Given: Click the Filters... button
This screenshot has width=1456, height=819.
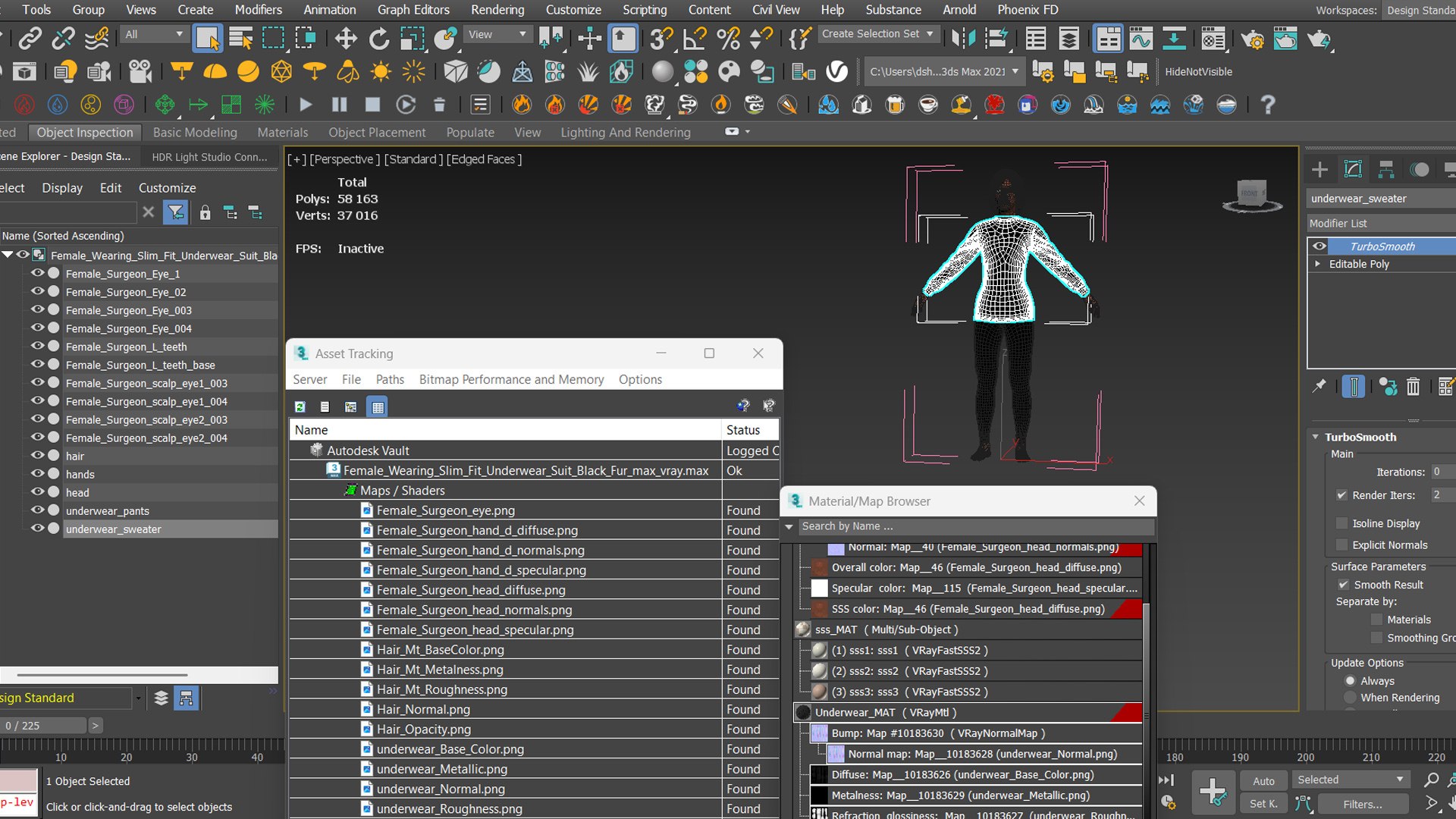Looking at the screenshot, I should point(1363,804).
